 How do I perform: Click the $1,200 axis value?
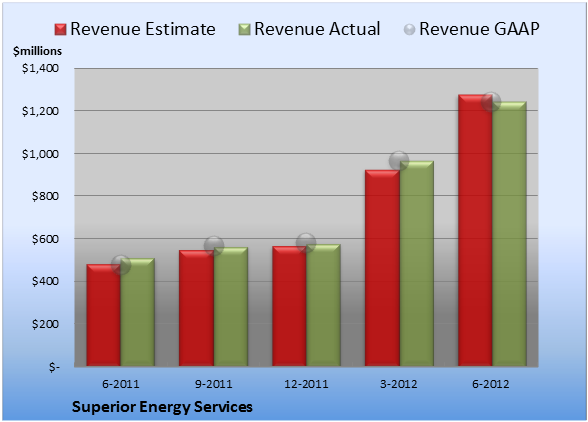click(40, 111)
